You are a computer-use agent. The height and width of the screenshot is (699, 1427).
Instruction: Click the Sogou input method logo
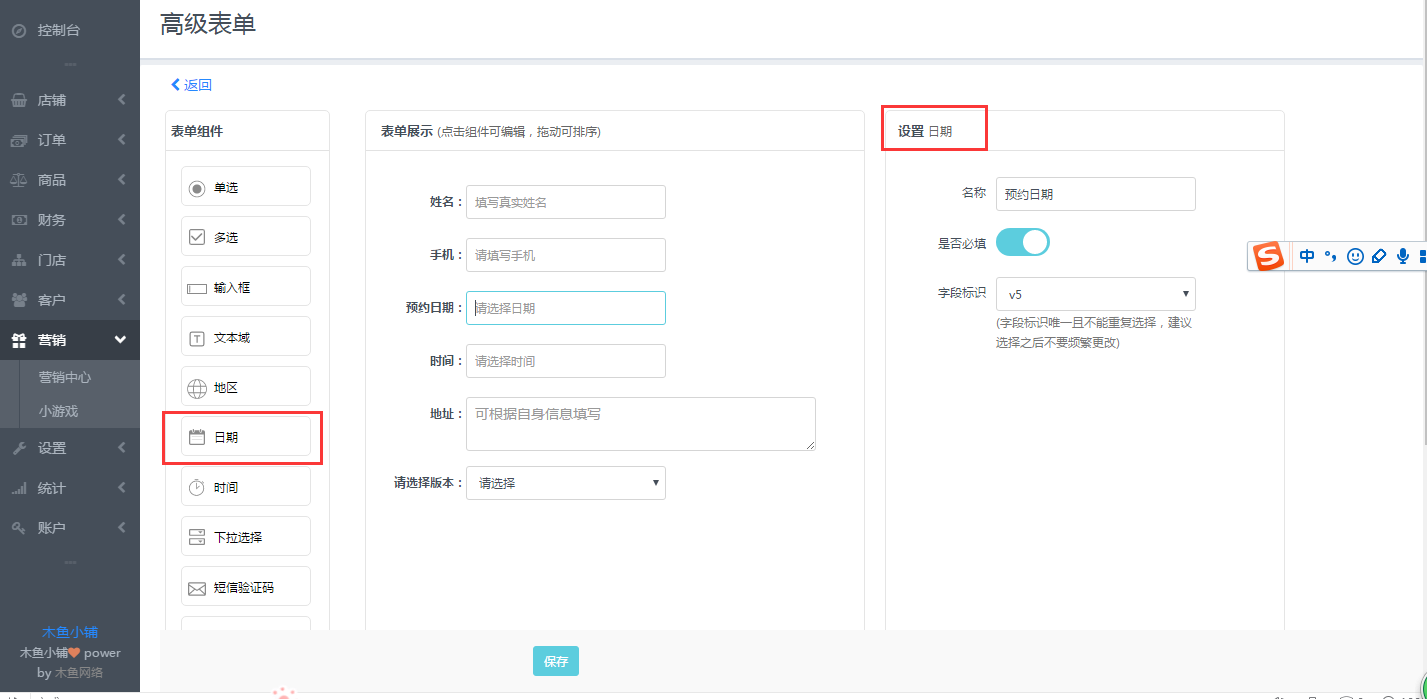(x=1269, y=256)
